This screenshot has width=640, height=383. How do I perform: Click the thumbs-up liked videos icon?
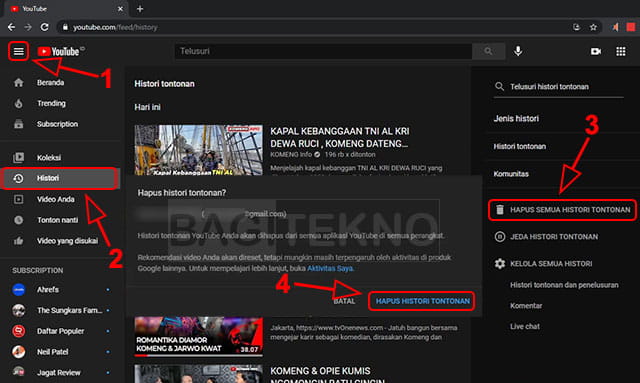[18, 241]
